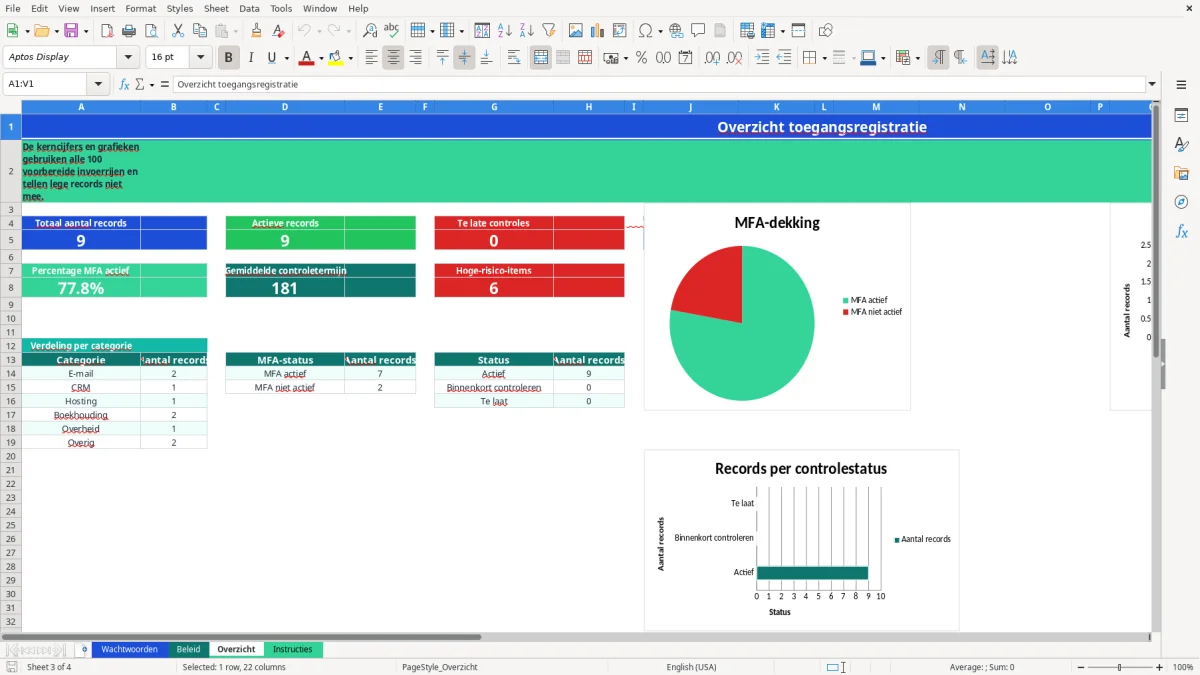Switch to the Wachtwoorden sheet tab

tap(130, 649)
